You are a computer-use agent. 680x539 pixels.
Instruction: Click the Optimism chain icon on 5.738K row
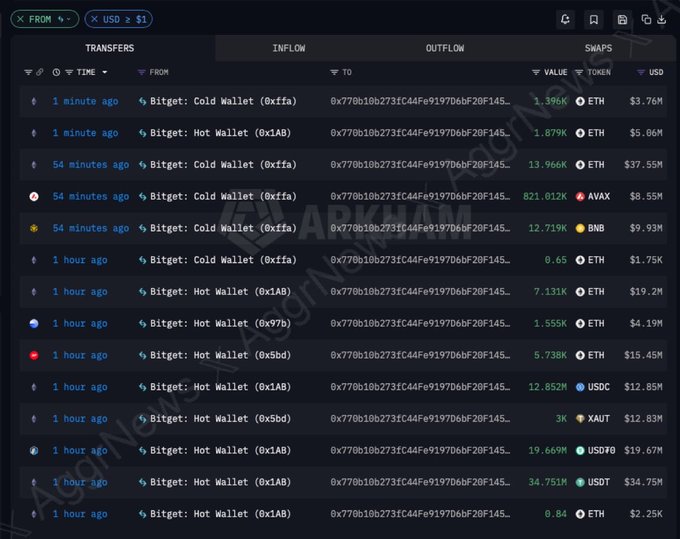point(34,355)
